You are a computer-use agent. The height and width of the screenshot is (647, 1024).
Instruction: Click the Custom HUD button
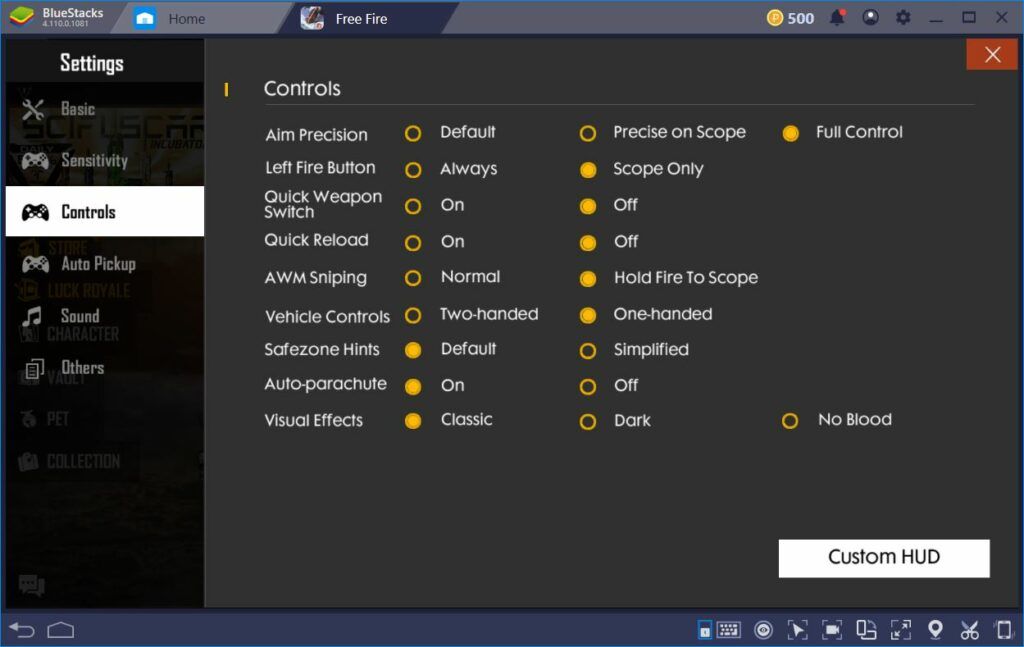[884, 558]
